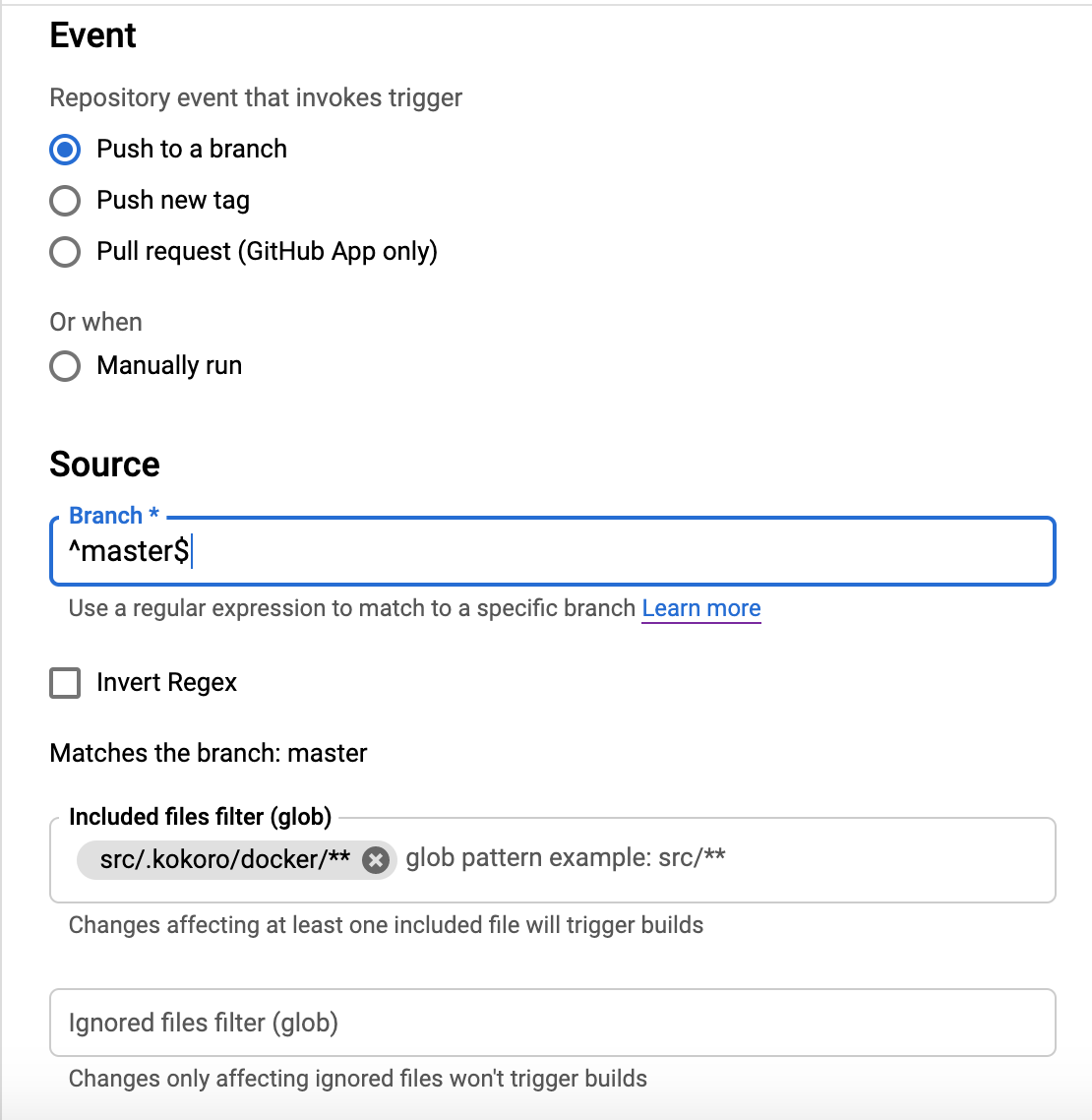
Task: Click the "Included files filter (glob)" label
Action: [200, 817]
